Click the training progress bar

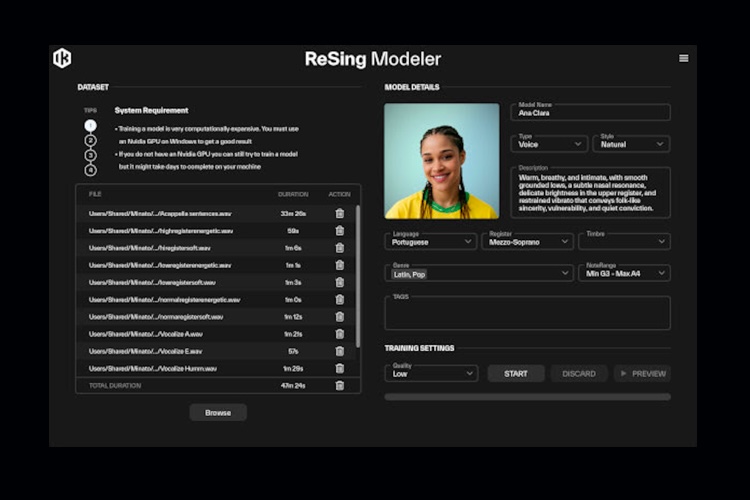tap(528, 397)
